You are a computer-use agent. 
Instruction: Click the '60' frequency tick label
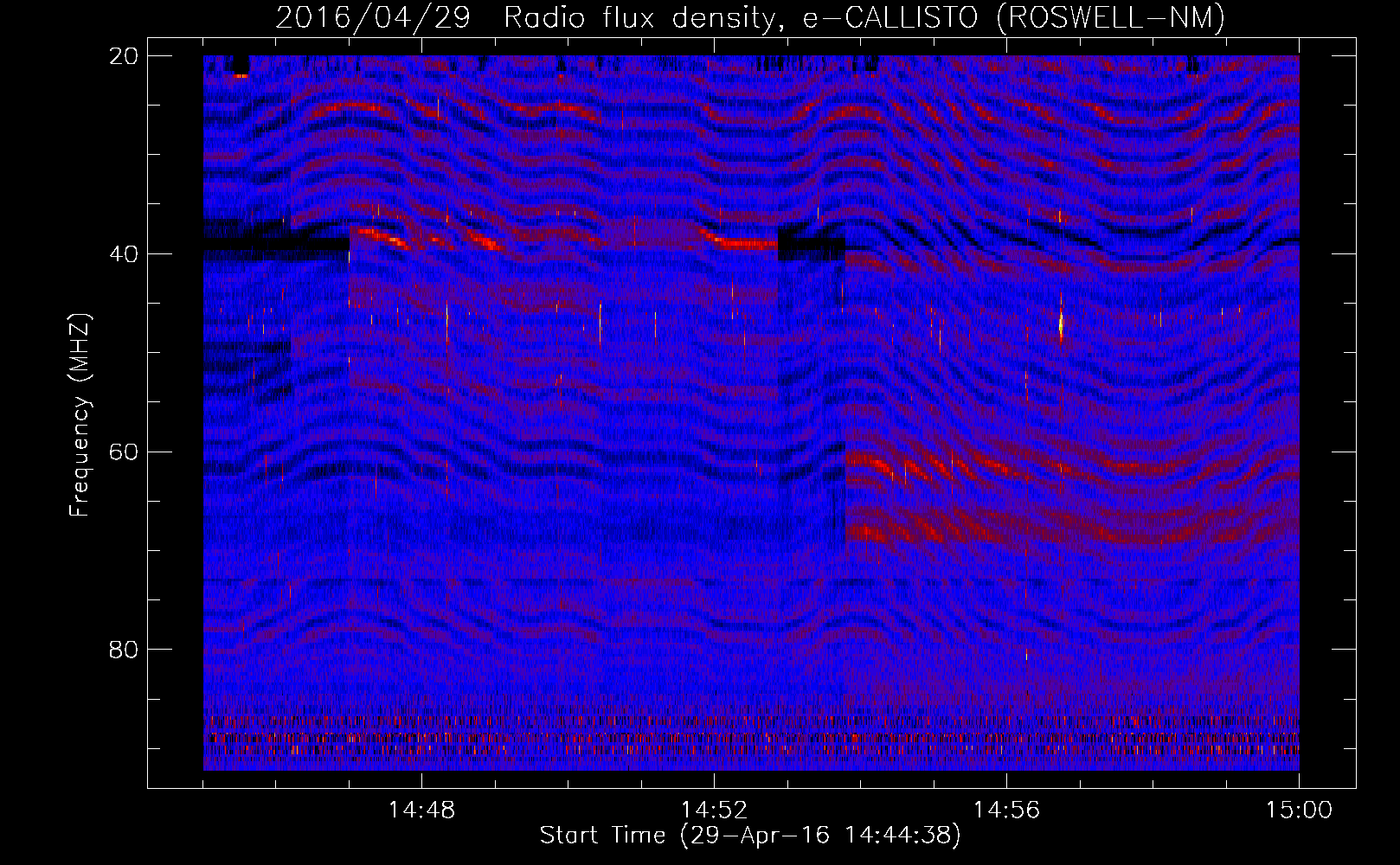pos(124,452)
